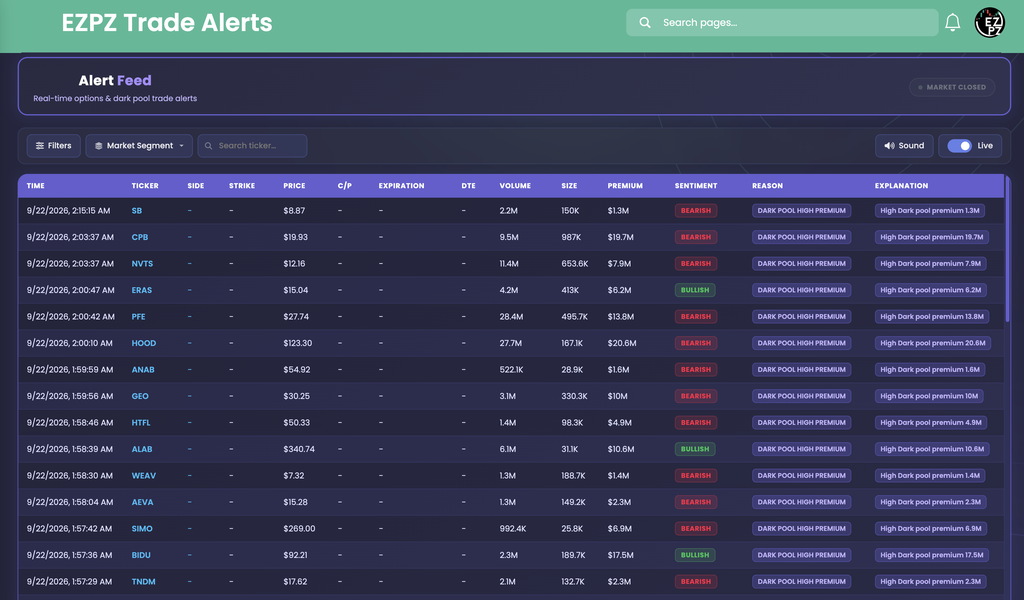Open EZPZ profile avatar
Image resolution: width=1024 pixels, height=600 pixels.
pyautogui.click(x=989, y=23)
